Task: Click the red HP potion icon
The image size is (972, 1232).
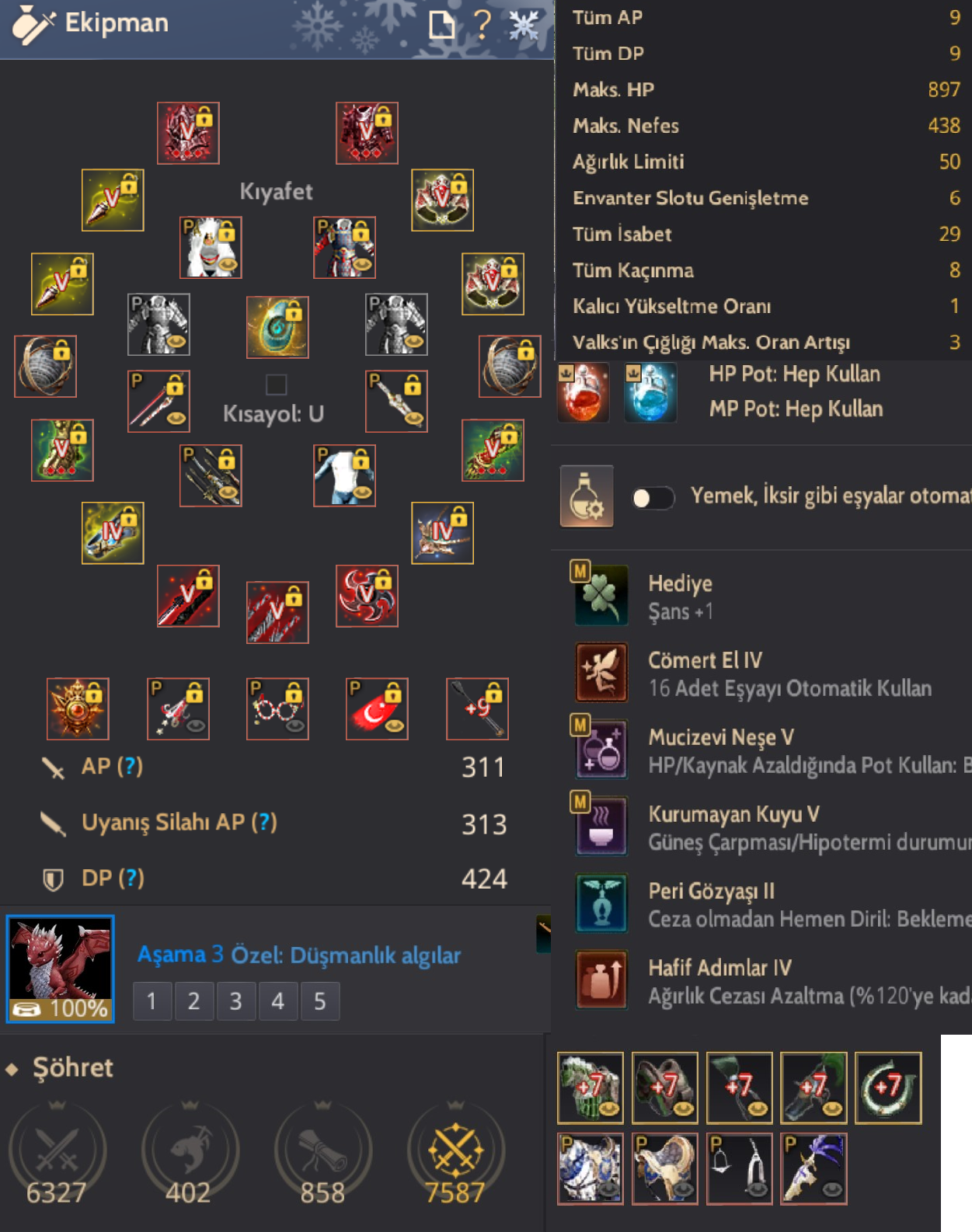Action: pyautogui.click(x=584, y=392)
